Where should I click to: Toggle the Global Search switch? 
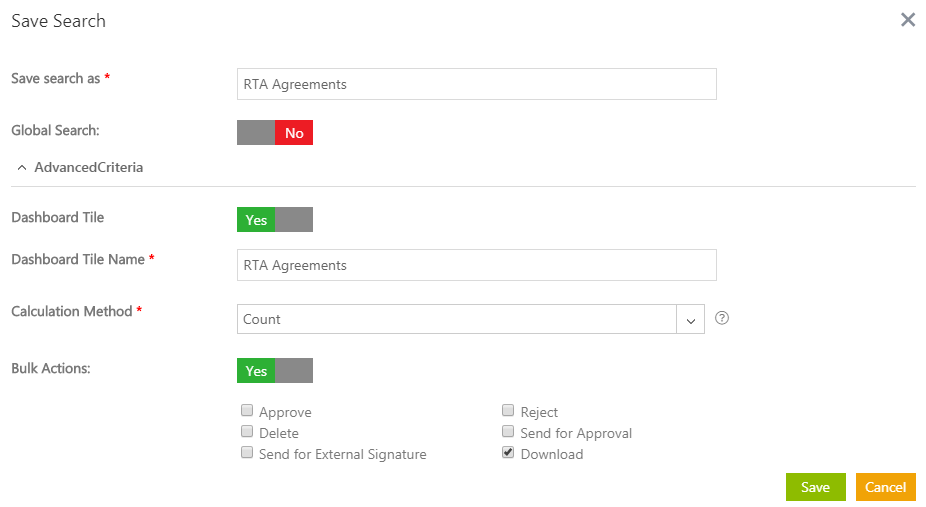pyautogui.click(x=275, y=133)
